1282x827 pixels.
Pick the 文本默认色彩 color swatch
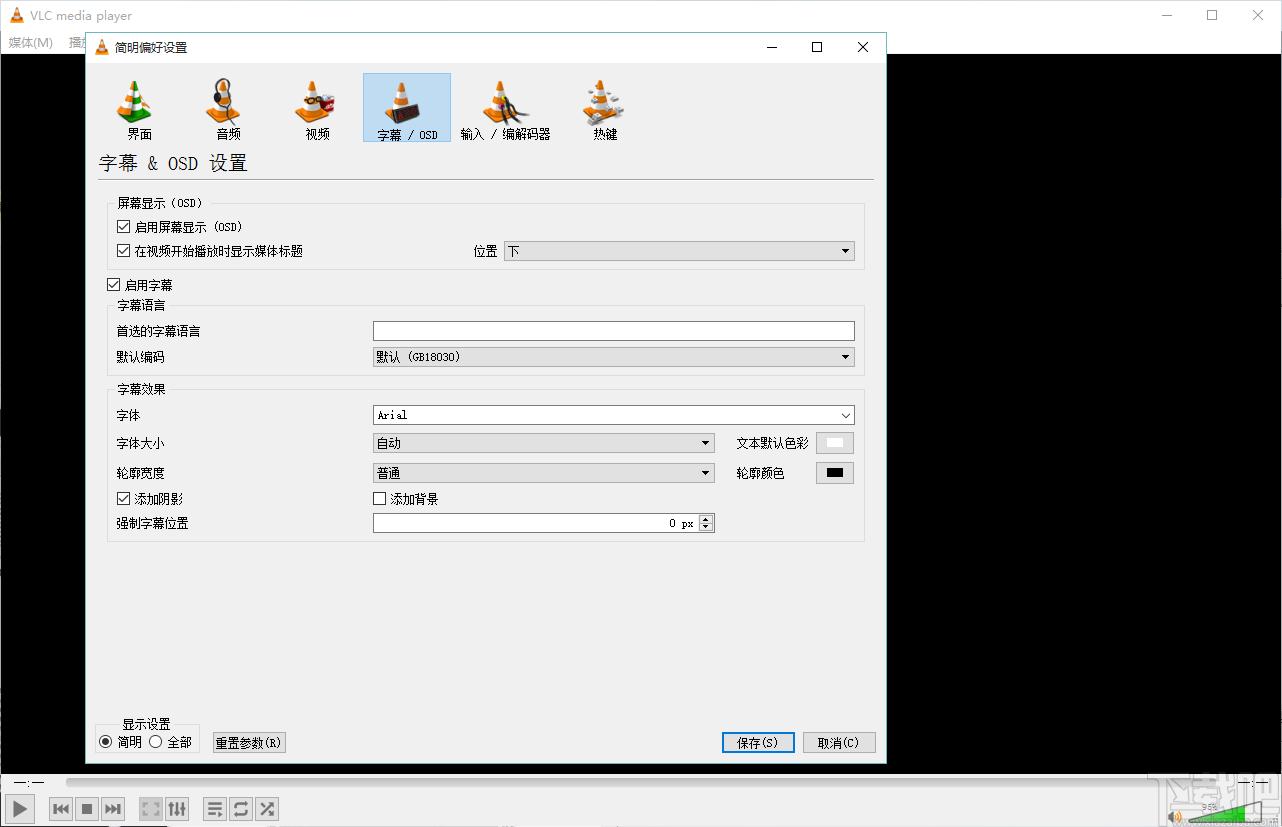(x=835, y=443)
